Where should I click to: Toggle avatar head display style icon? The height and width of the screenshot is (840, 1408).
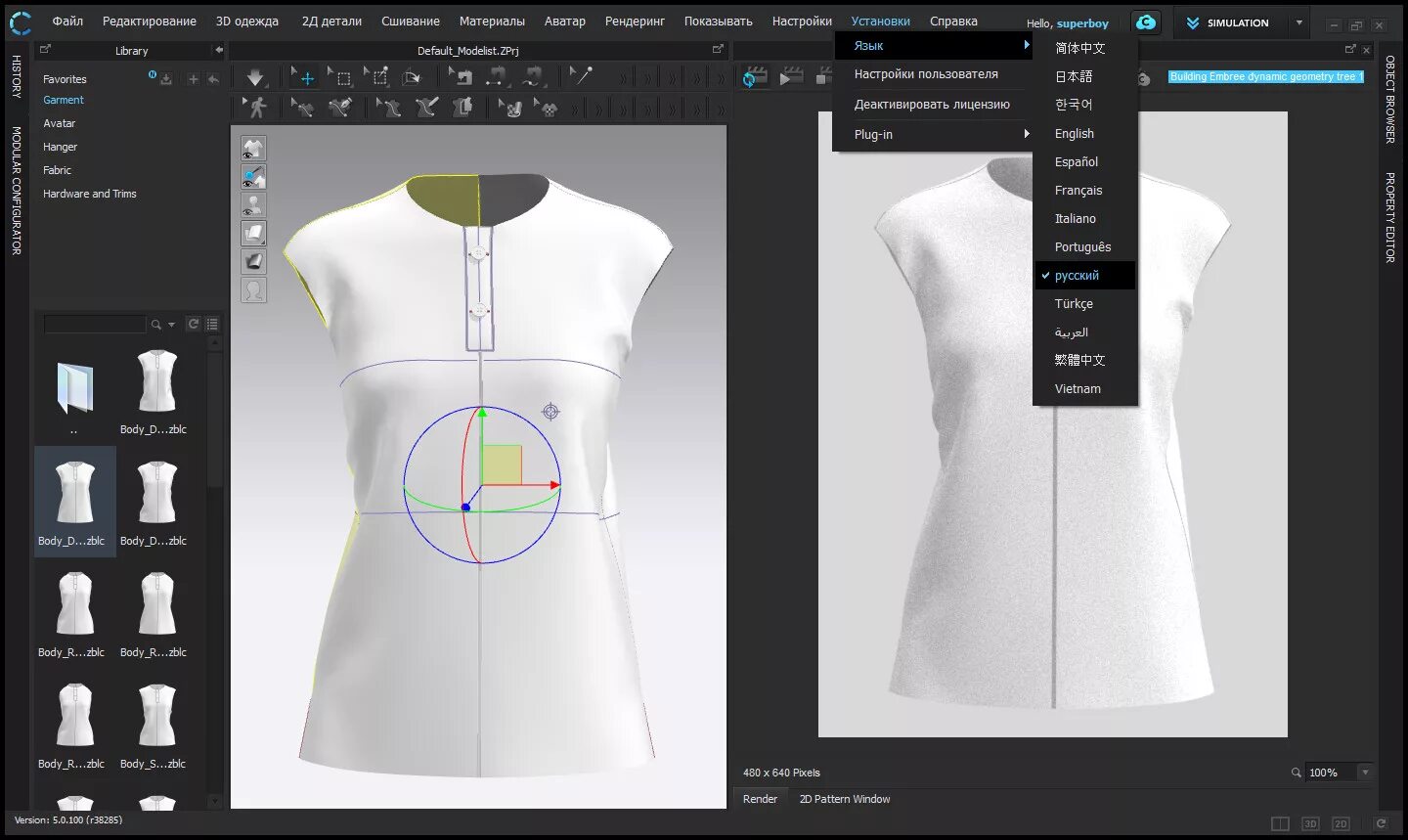[x=253, y=290]
